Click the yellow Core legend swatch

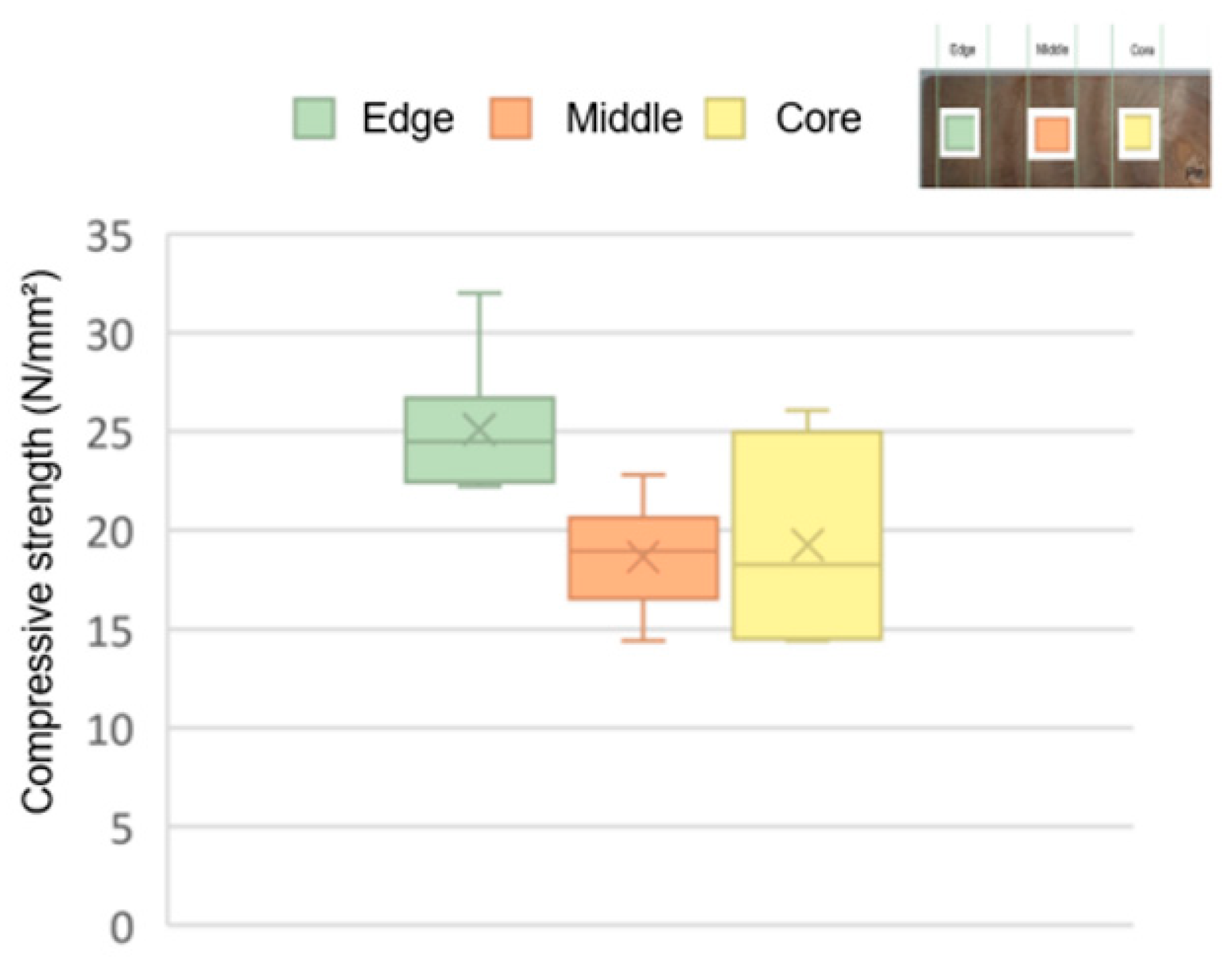coord(724,118)
